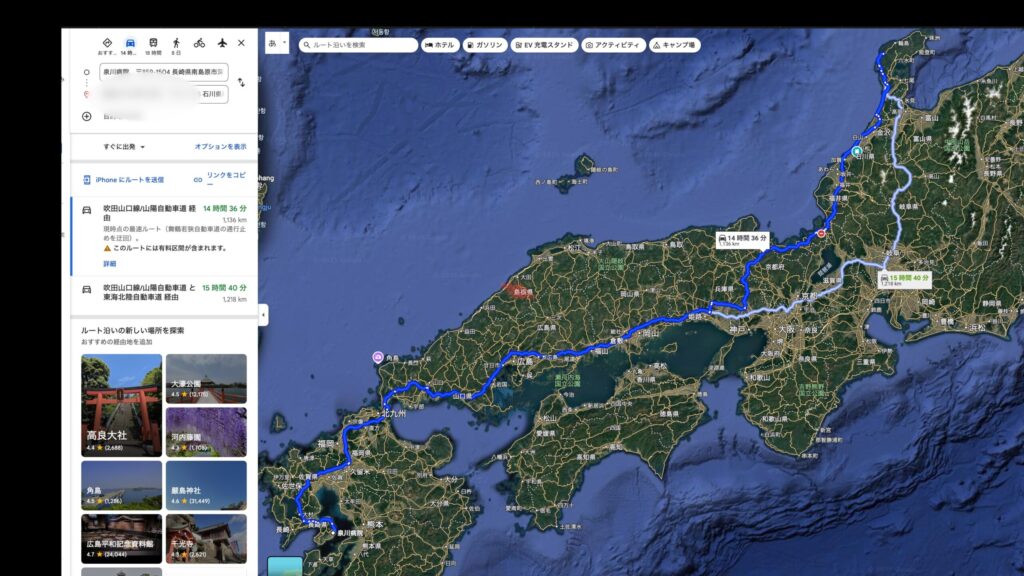Viewport: 1024px width, 576px height.
Task: Click the 角島 camera marker on the map
Action: pyautogui.click(x=378, y=357)
